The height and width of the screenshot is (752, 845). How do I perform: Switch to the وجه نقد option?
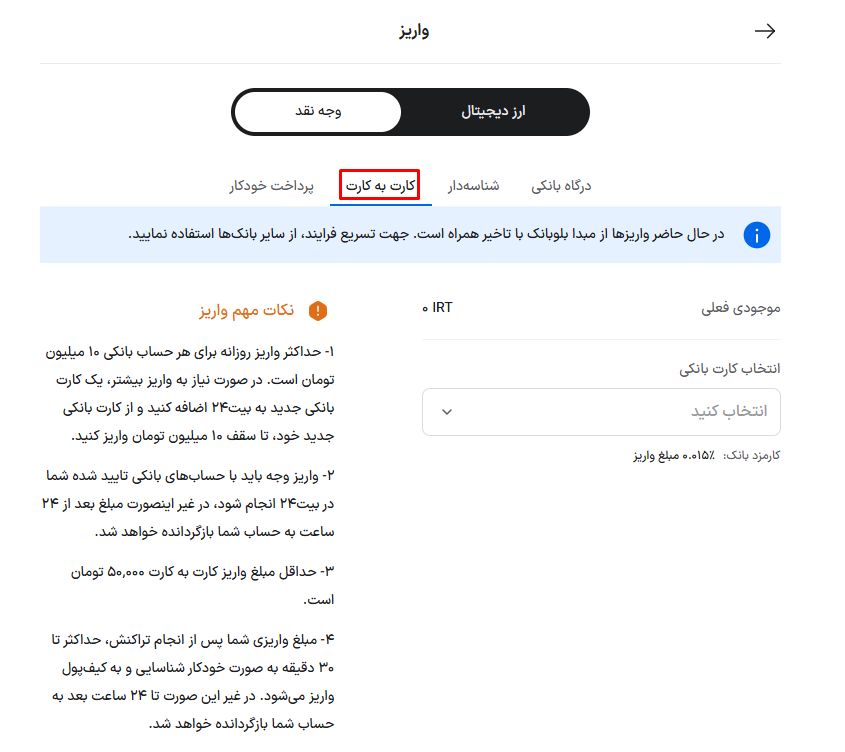pyautogui.click(x=318, y=112)
